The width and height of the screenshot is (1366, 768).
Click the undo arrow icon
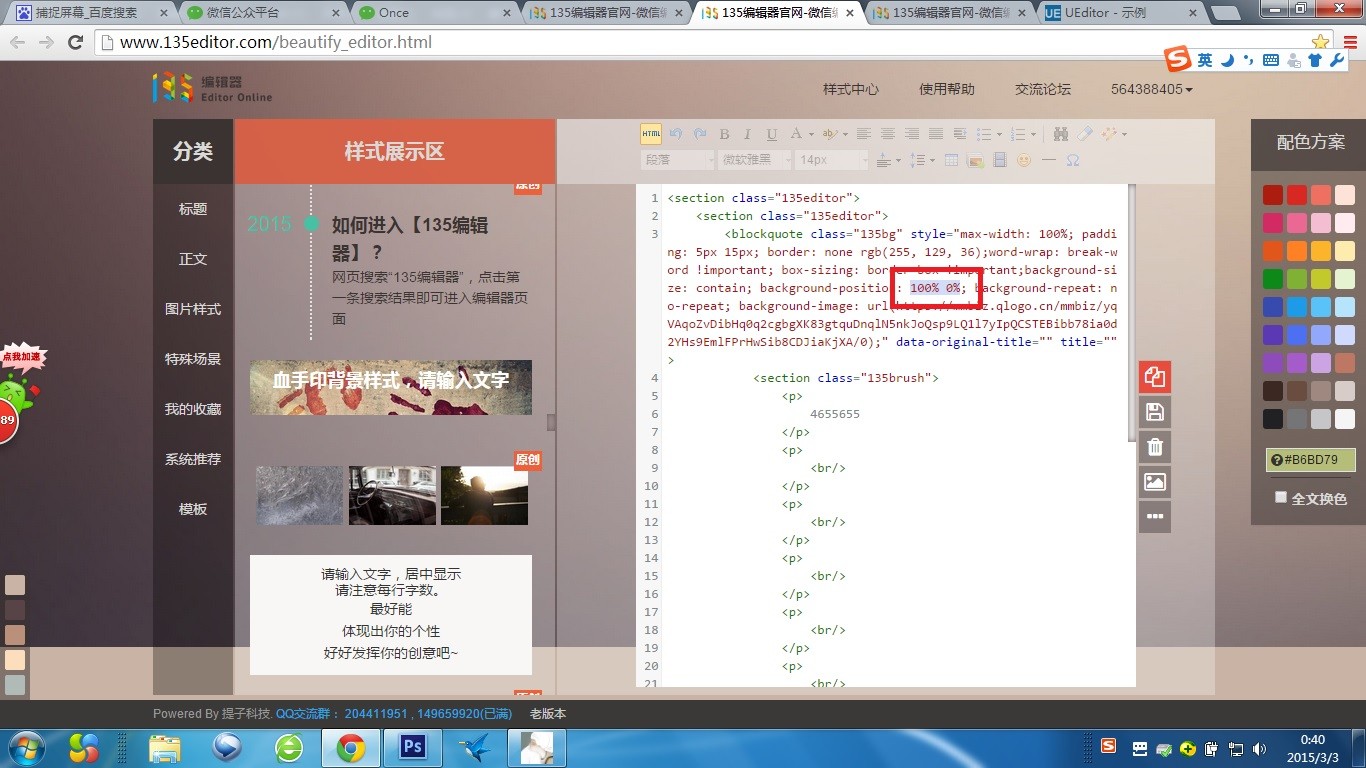point(675,134)
